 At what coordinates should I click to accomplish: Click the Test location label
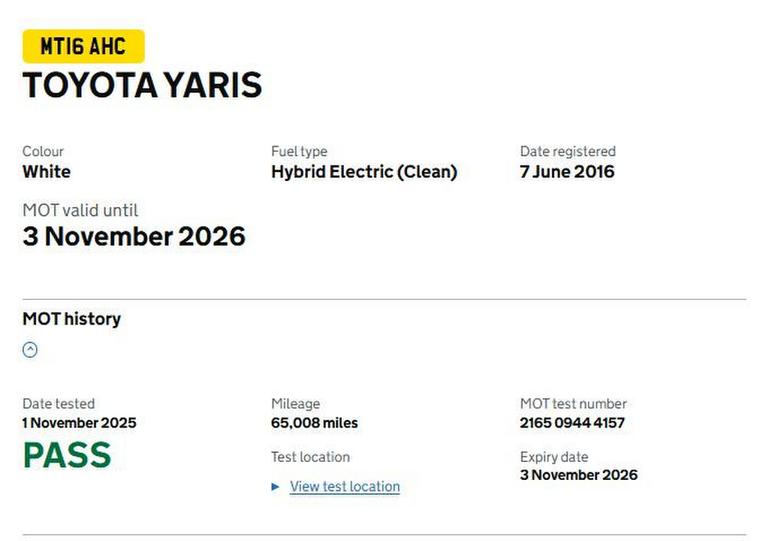click(x=310, y=457)
